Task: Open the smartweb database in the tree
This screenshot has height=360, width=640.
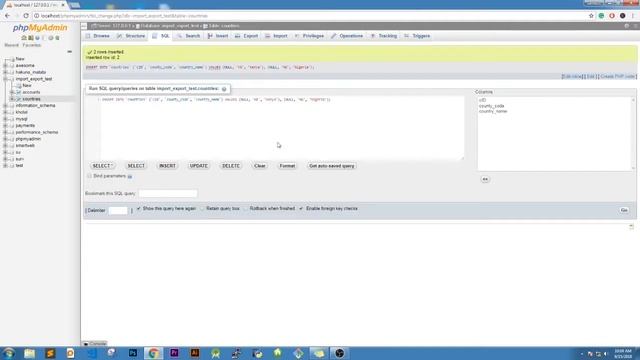Action: [25, 146]
